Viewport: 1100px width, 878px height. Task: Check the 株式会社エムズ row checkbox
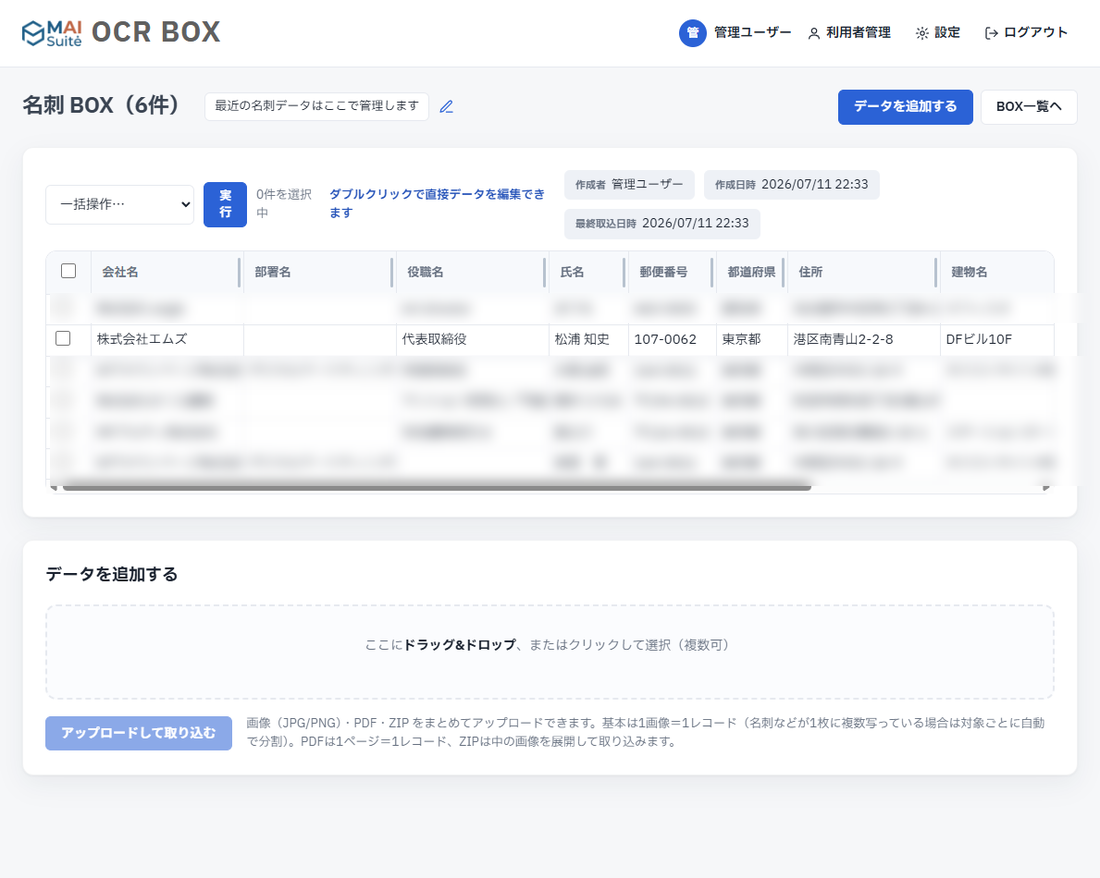pos(62,339)
